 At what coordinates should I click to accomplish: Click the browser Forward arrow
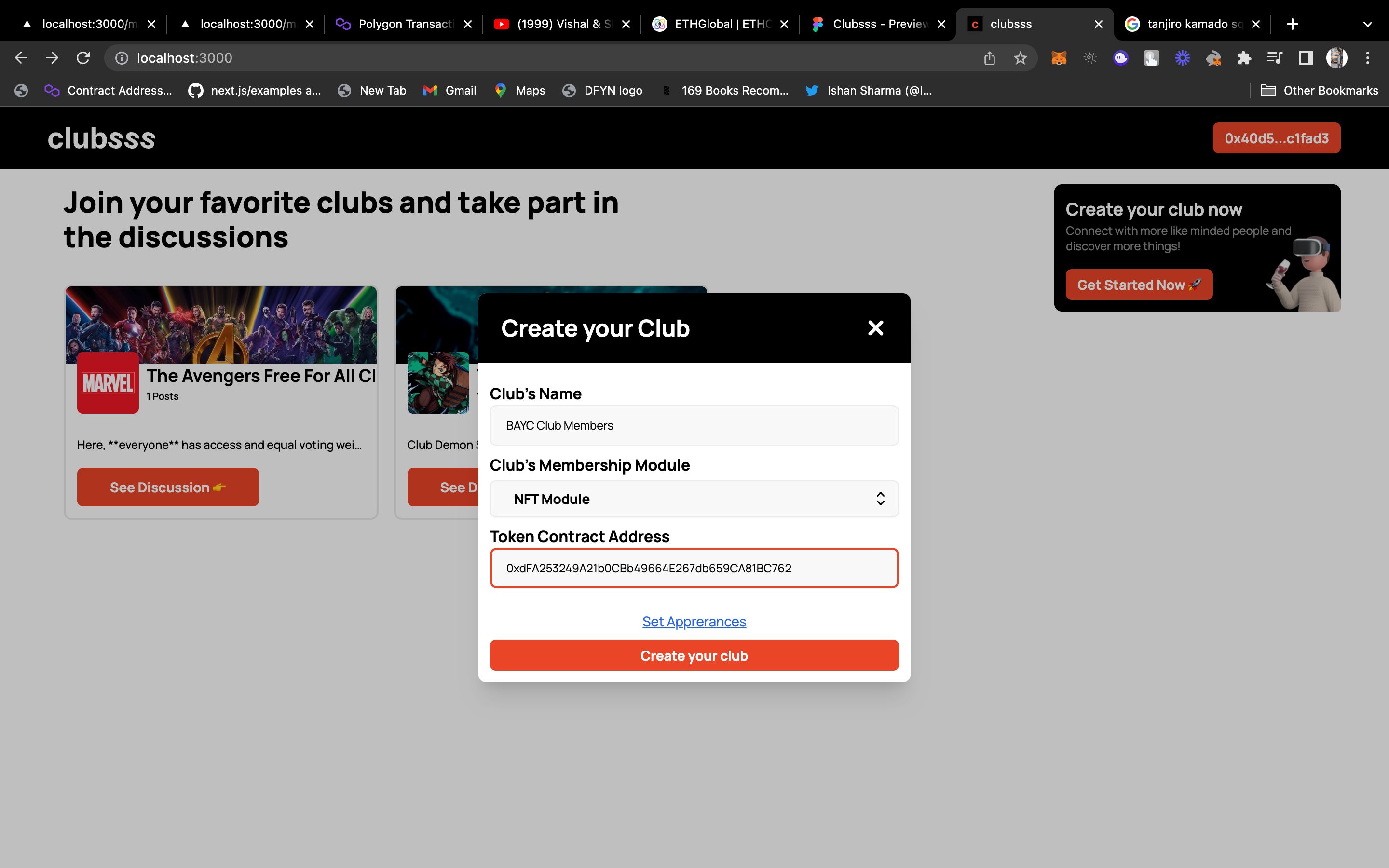[x=52, y=58]
